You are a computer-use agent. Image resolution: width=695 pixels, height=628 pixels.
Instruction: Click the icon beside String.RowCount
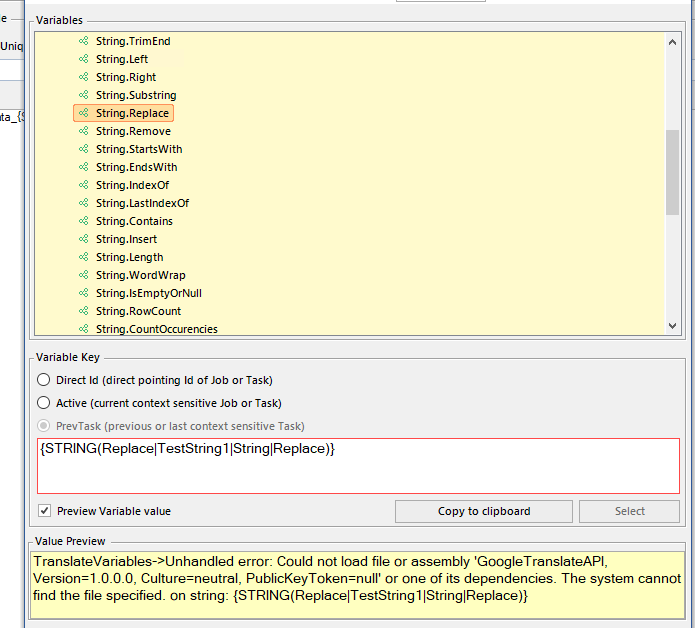tap(84, 311)
